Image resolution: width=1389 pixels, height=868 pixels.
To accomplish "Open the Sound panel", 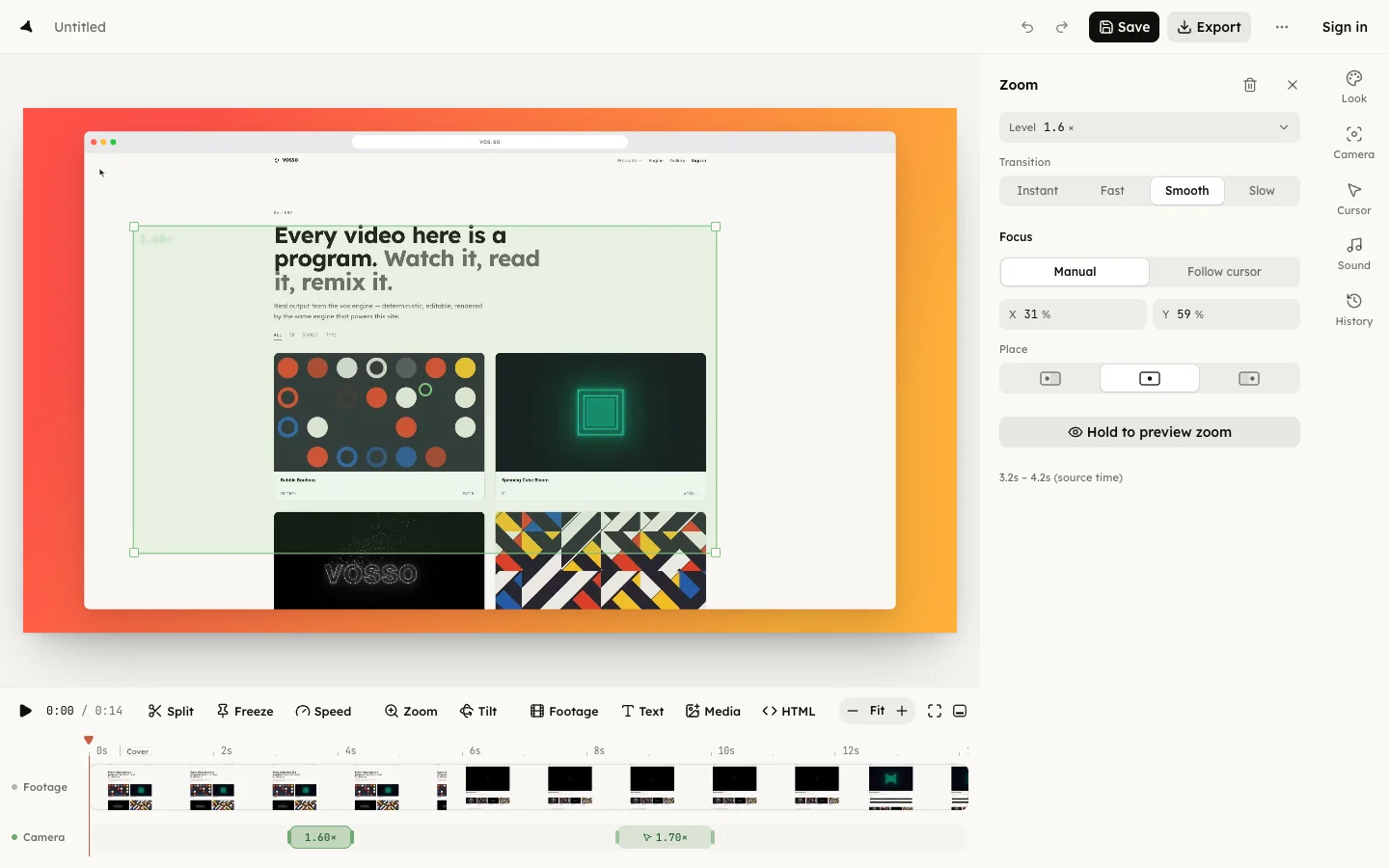I will coord(1354,254).
